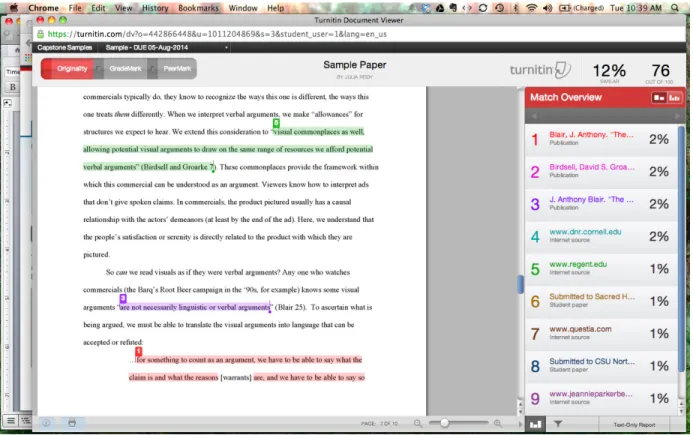
Task: Click the red highlighted 'for something to count' passage
Action: click(x=249, y=360)
